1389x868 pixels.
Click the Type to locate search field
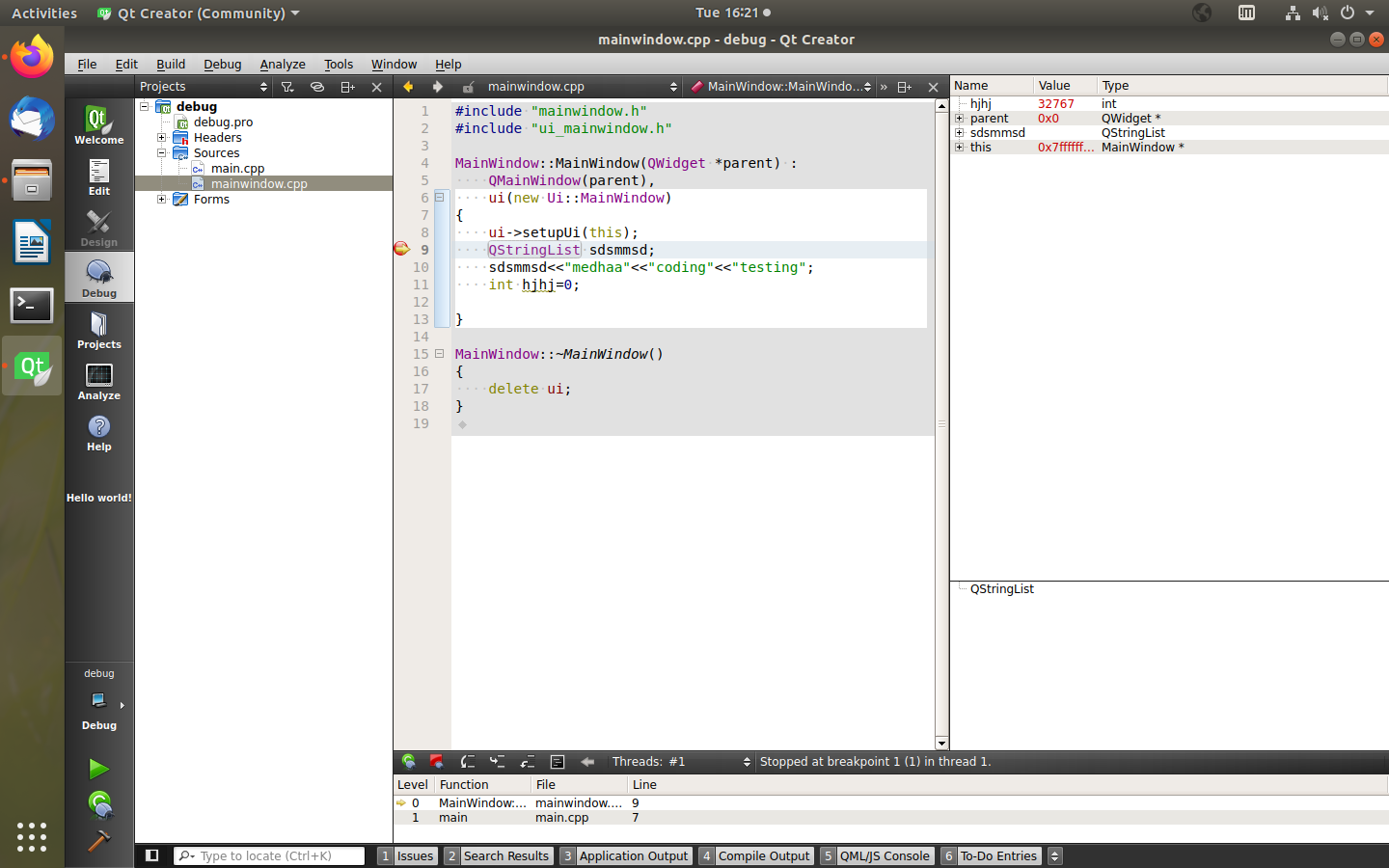[269, 855]
